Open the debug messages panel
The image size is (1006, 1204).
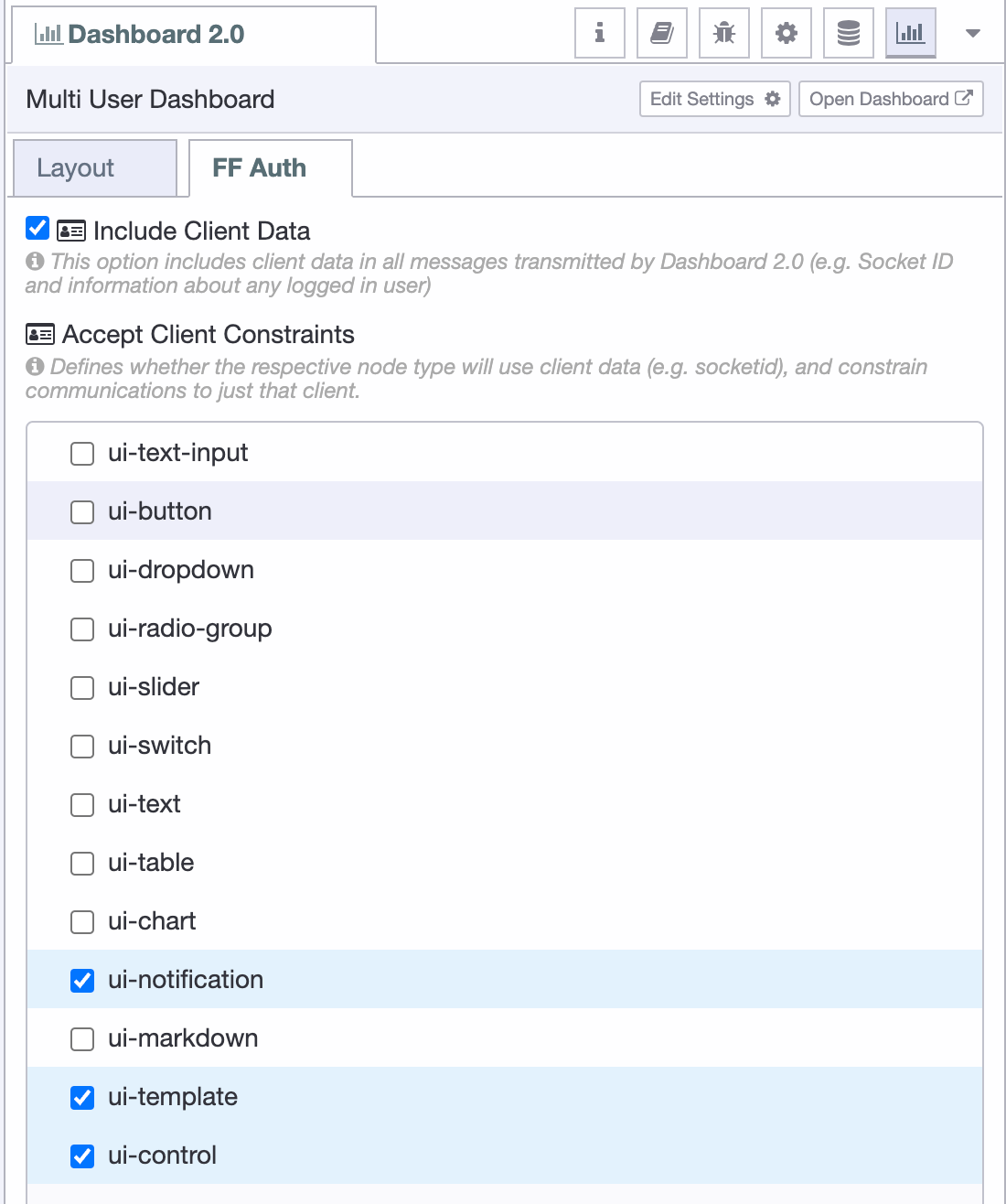[723, 32]
